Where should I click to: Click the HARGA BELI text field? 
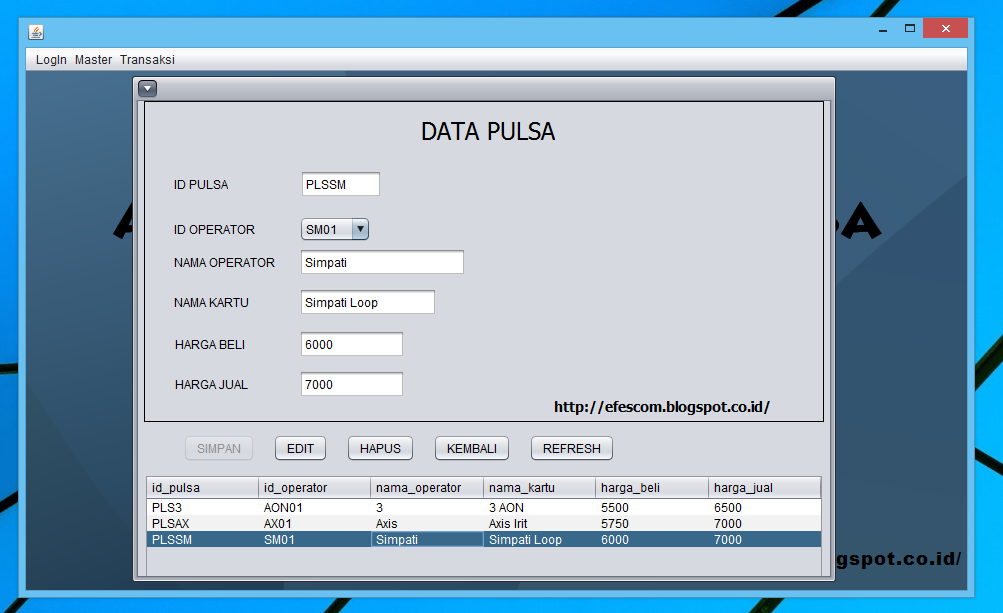point(350,343)
